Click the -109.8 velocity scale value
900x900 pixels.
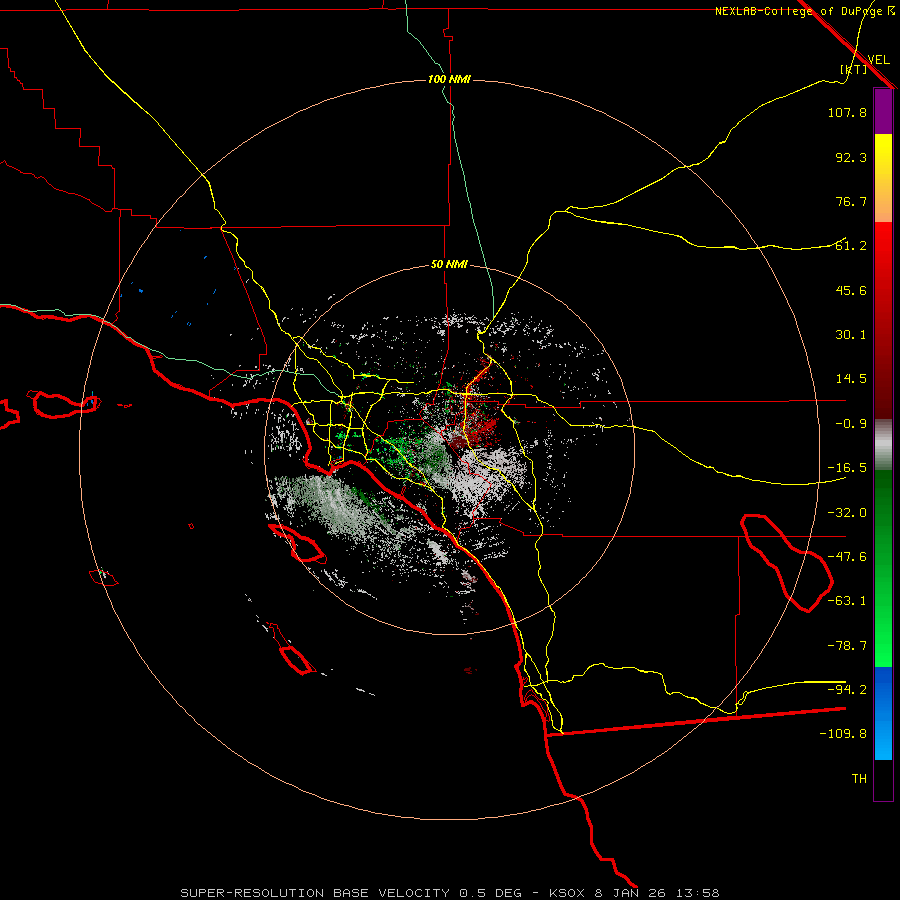point(843,734)
